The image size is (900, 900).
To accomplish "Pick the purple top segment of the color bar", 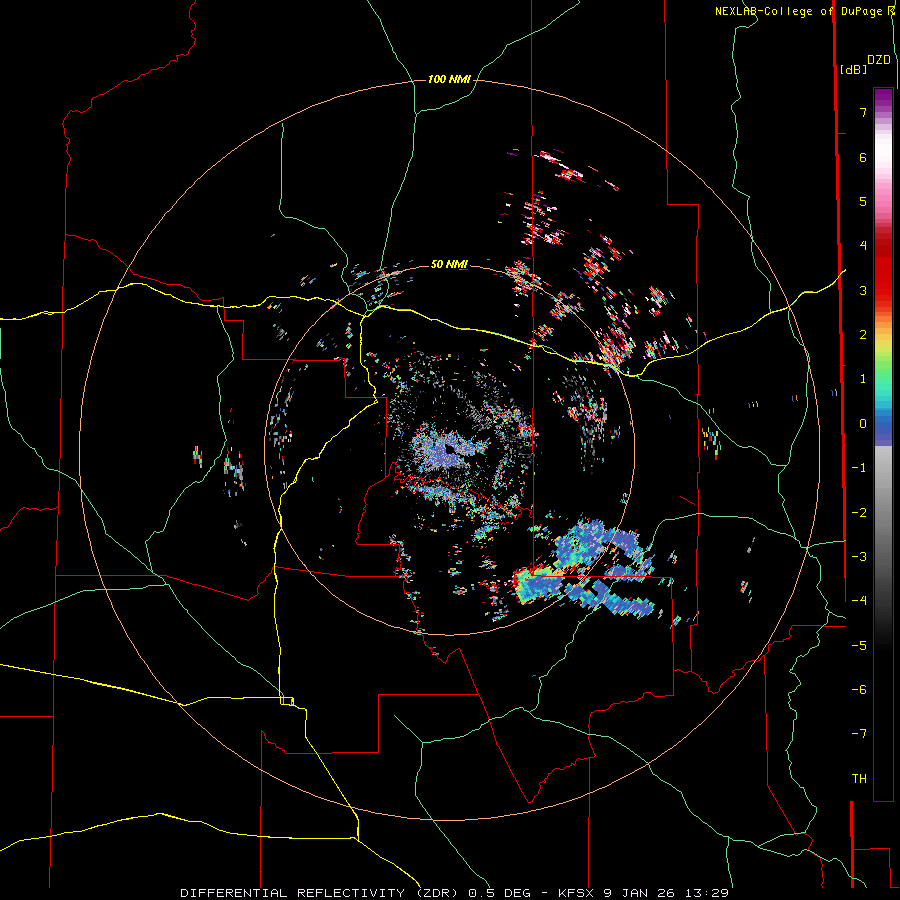I will pos(883,98).
